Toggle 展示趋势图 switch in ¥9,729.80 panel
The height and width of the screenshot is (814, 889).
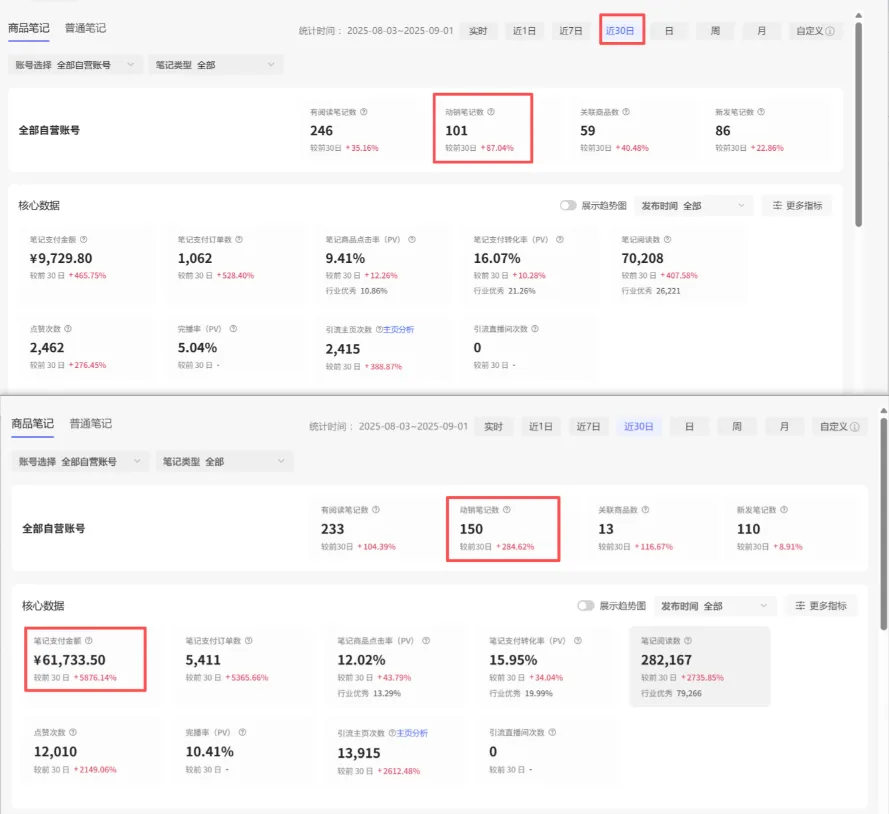pyautogui.click(x=568, y=206)
